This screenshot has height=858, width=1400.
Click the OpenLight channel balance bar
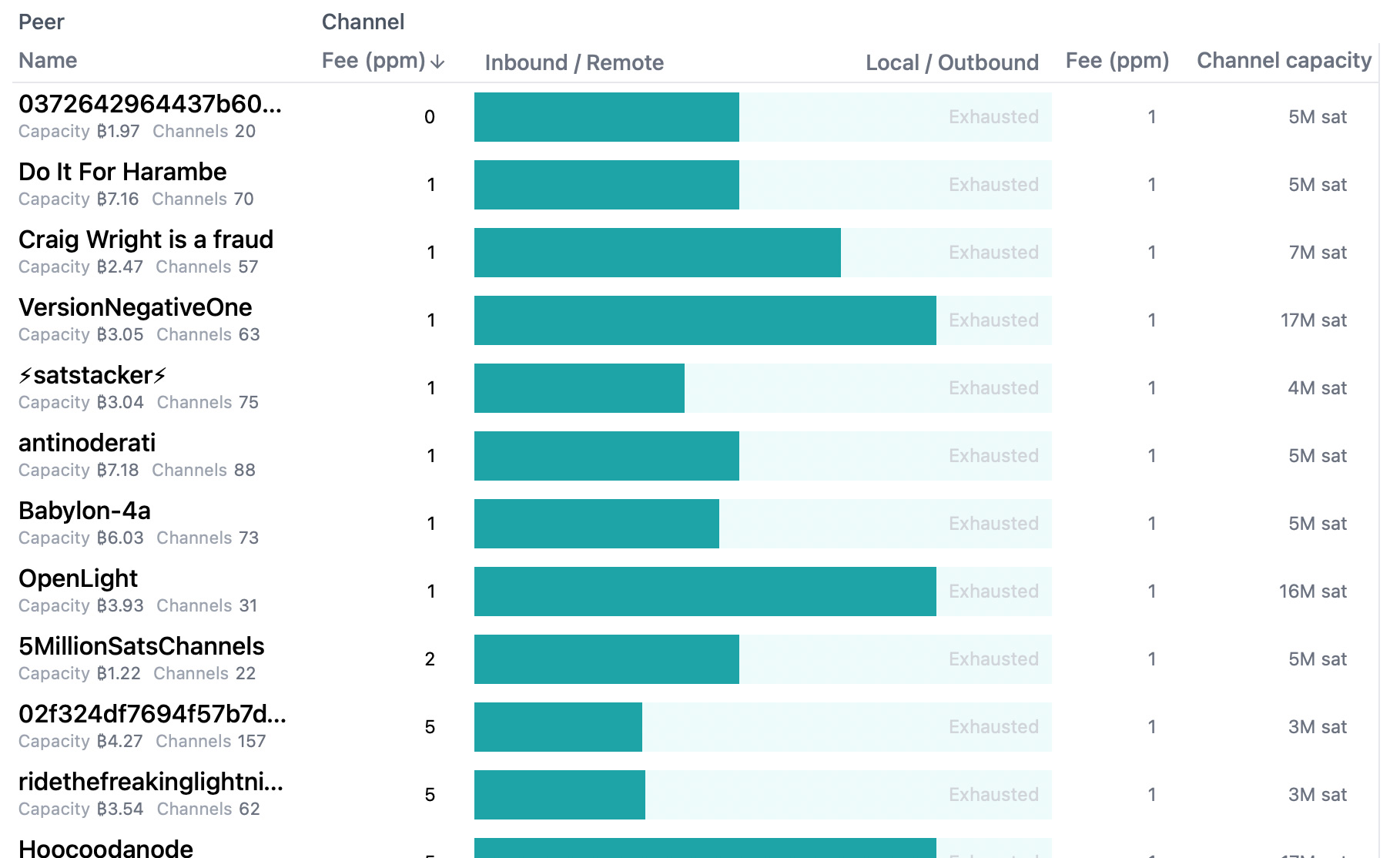(762, 592)
